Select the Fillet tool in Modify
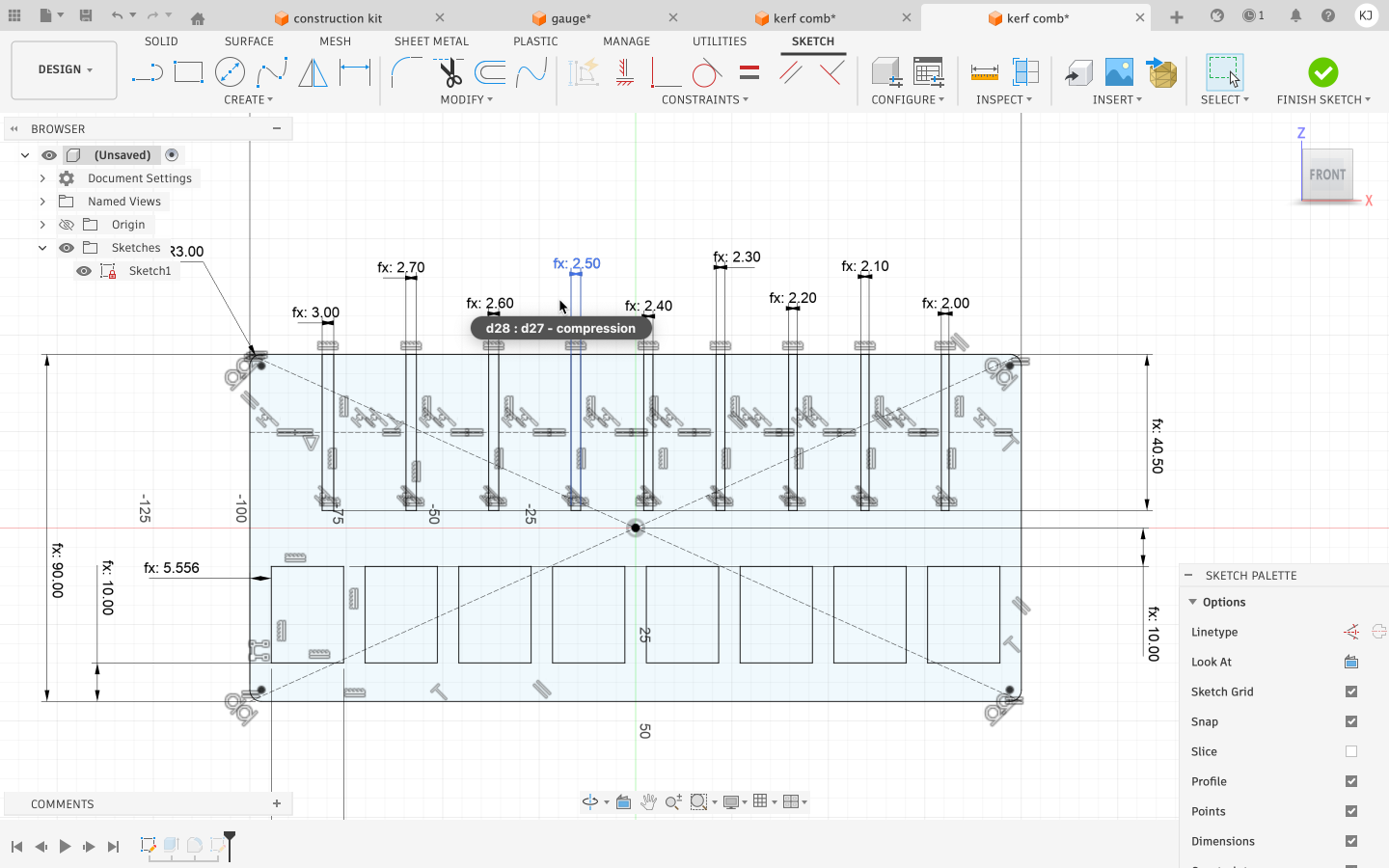 (406, 72)
